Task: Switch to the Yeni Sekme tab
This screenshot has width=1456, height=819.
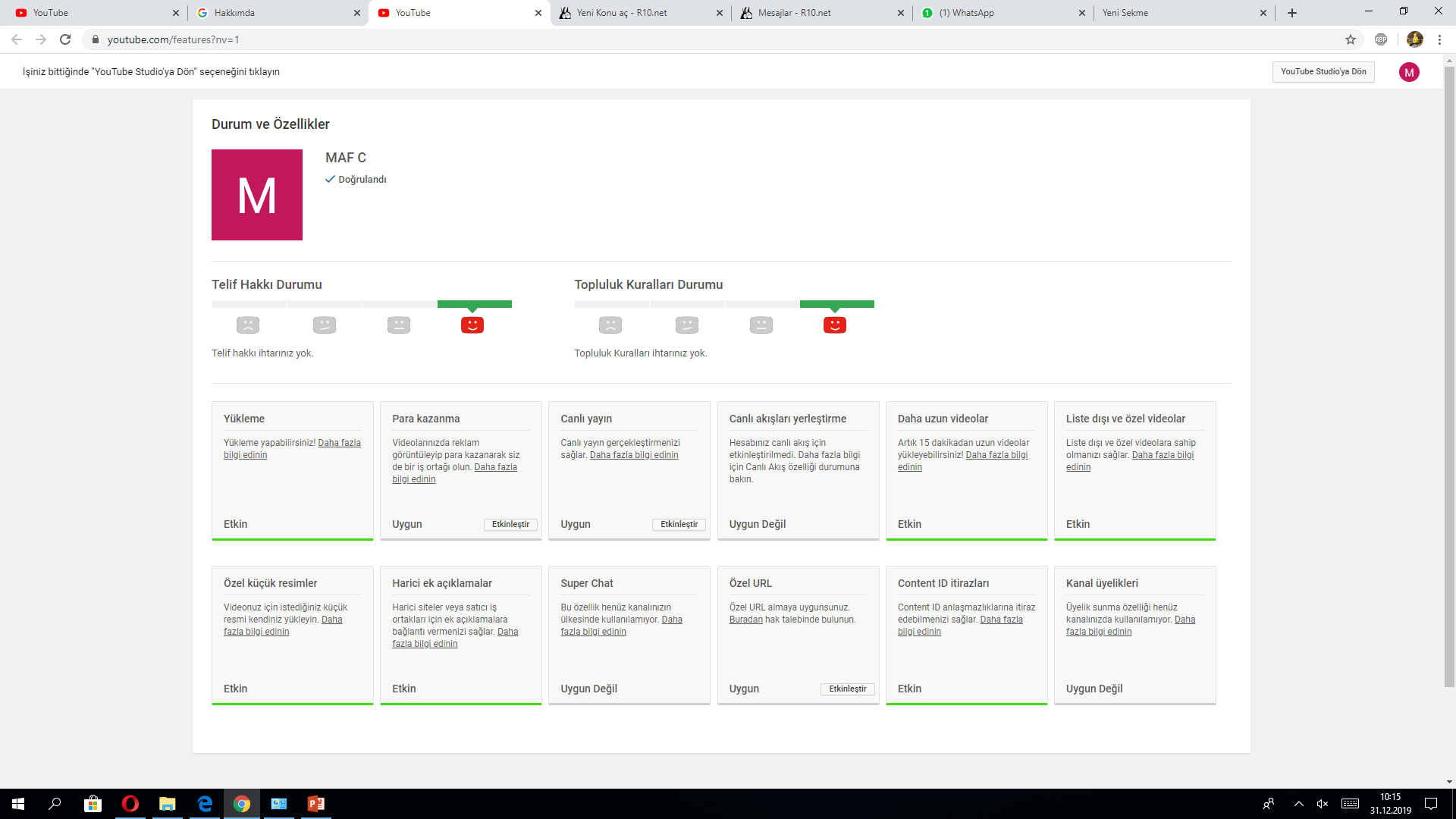Action: coord(1183,13)
